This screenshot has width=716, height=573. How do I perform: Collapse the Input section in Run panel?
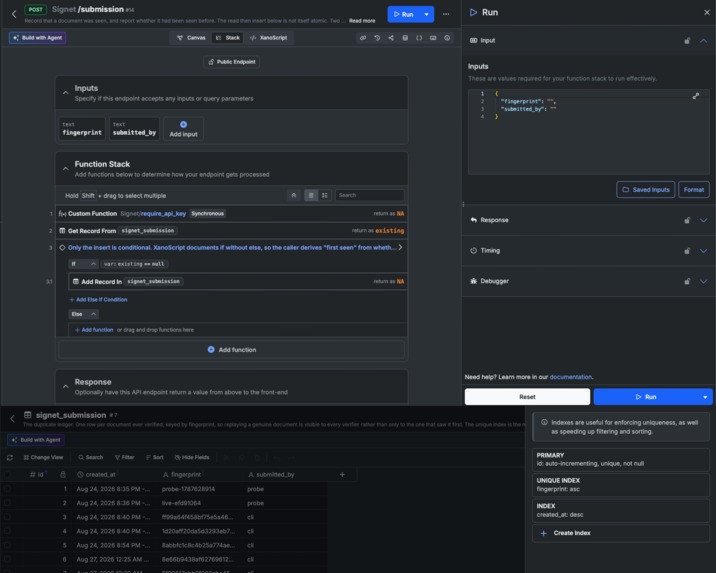[704, 41]
